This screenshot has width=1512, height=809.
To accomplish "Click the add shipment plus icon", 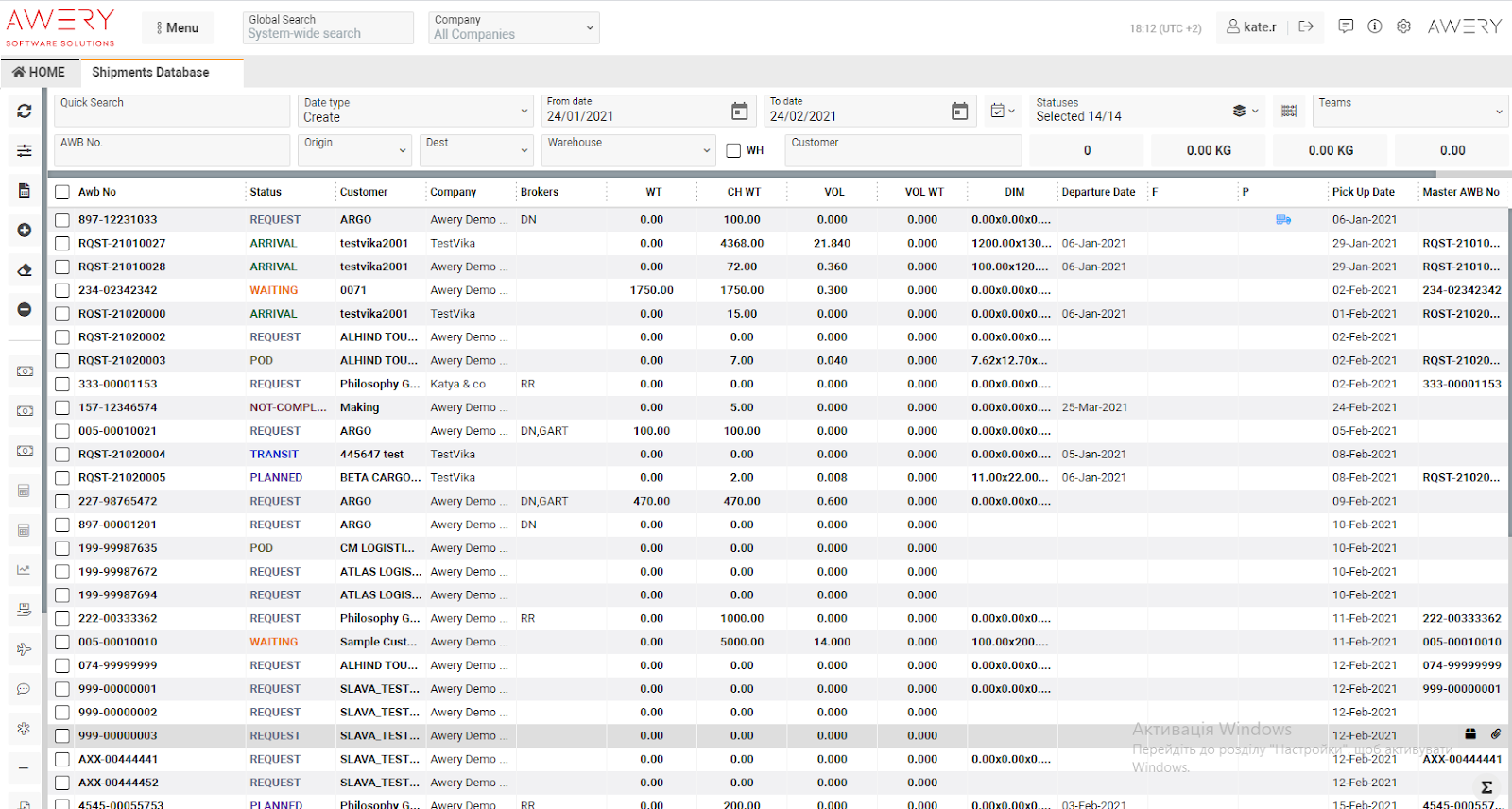I will [25, 230].
